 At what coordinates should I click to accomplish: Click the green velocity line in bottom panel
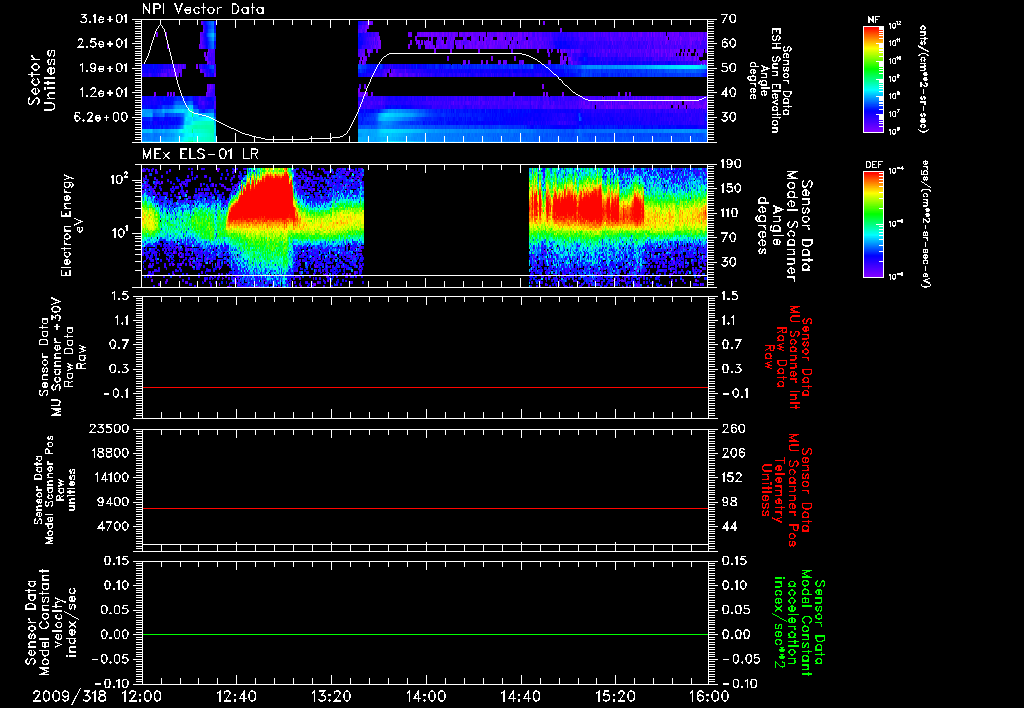click(x=424, y=634)
